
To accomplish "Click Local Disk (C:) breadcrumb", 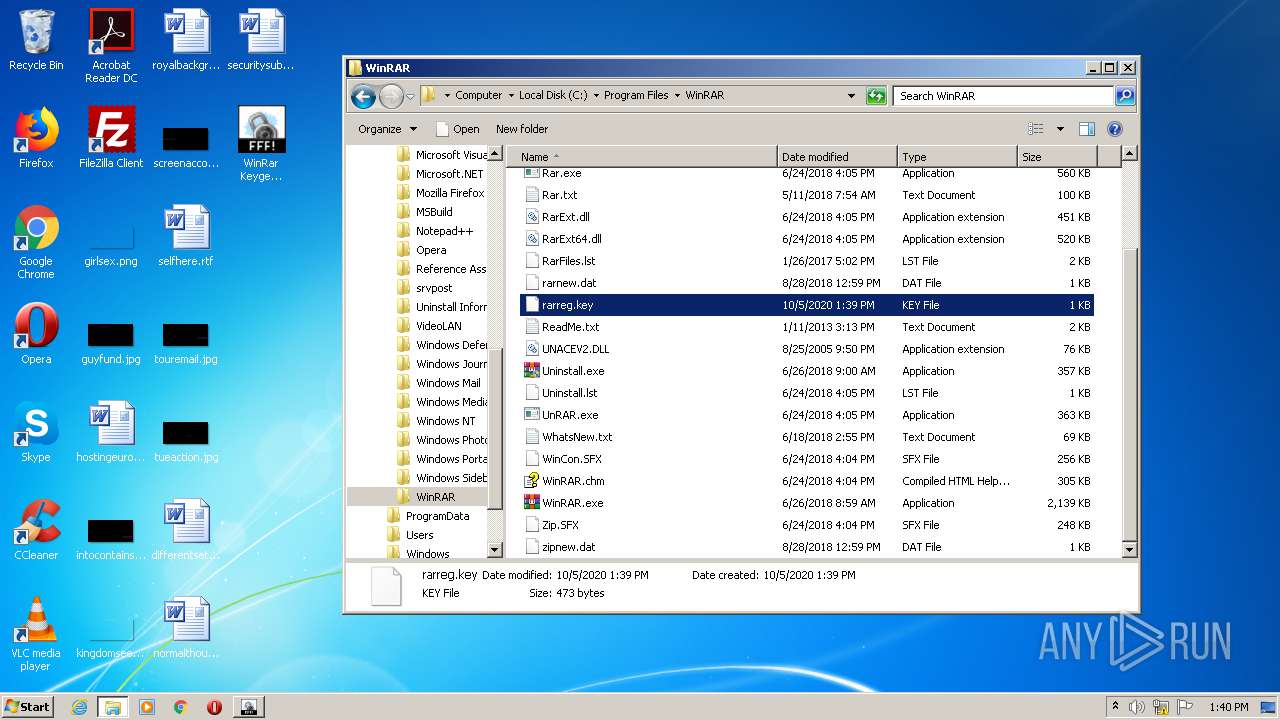I will click(553, 96).
